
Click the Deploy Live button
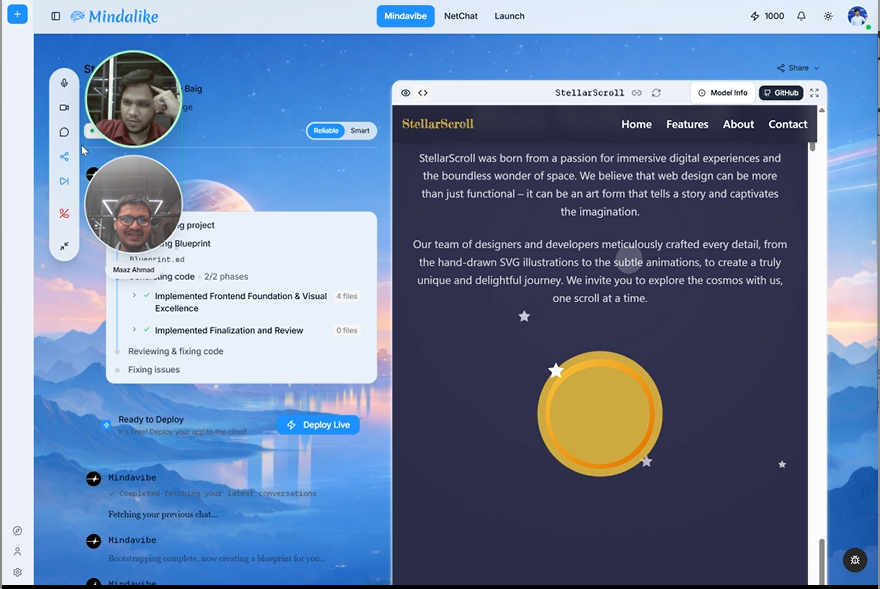(318, 425)
